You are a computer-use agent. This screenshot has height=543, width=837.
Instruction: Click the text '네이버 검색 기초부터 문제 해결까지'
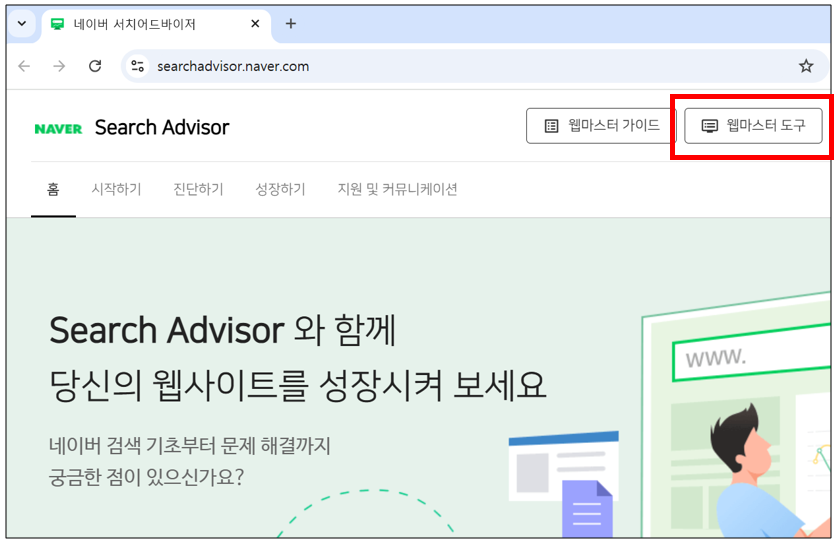(190, 445)
